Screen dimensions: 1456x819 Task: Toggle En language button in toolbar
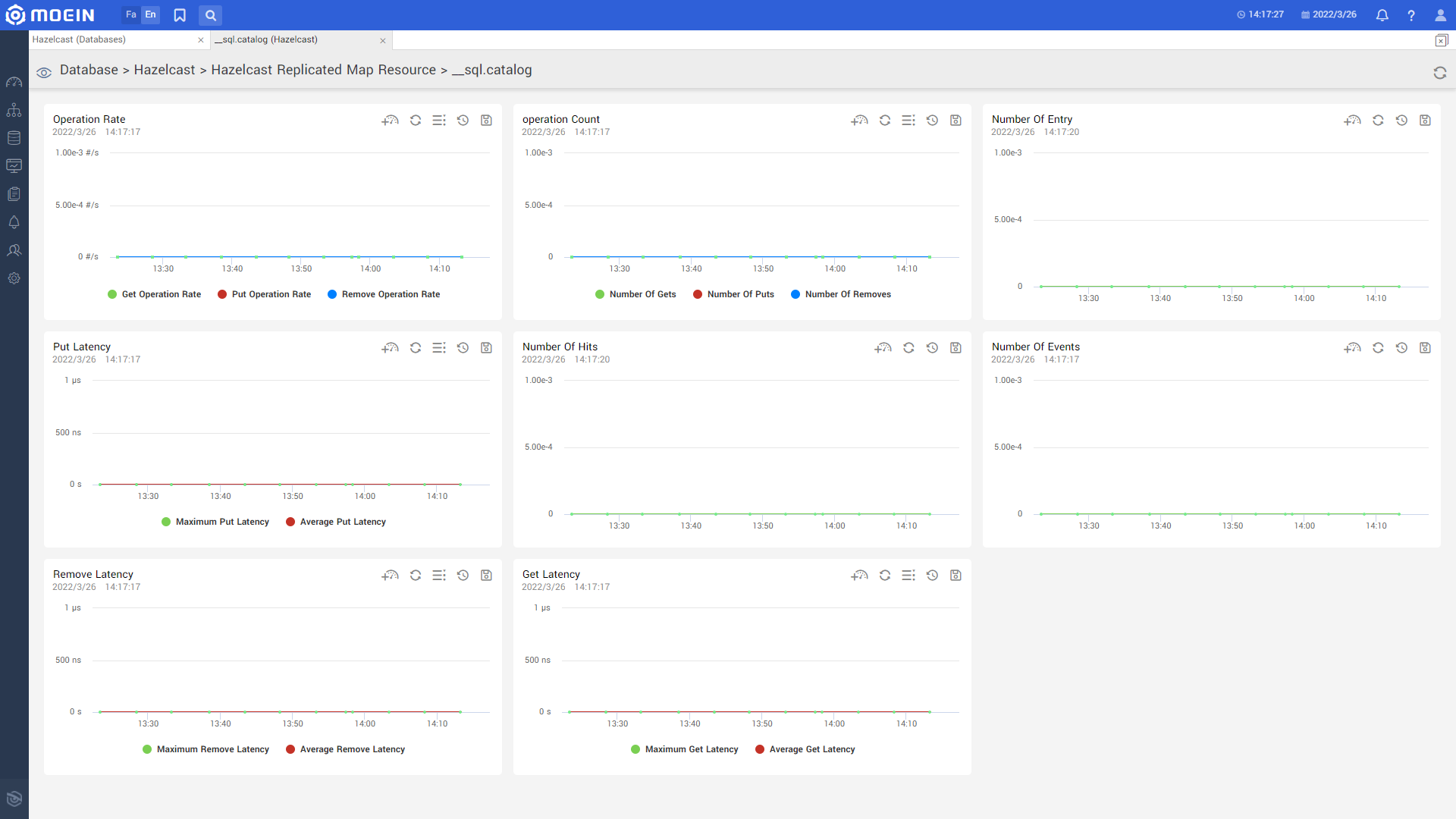click(x=150, y=14)
